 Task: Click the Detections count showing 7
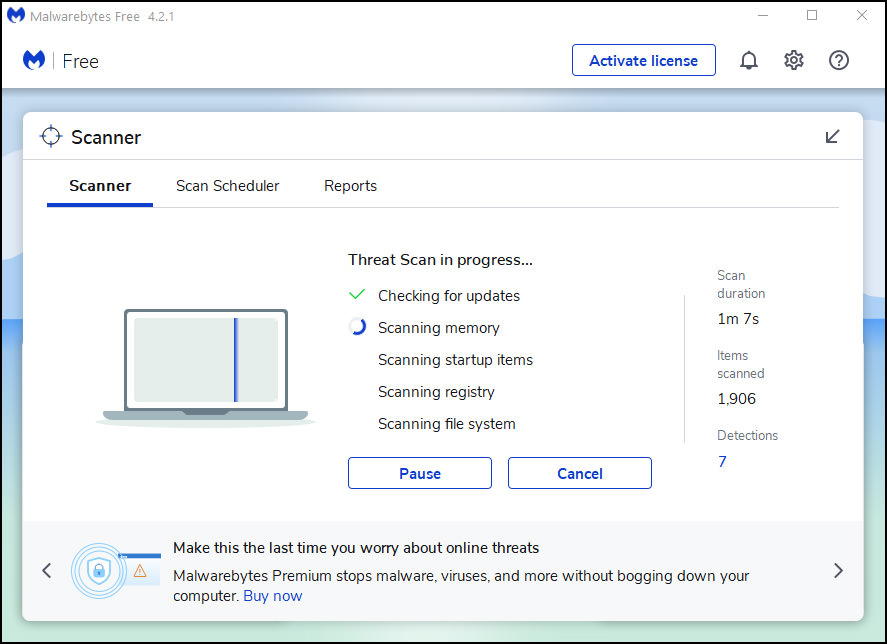(x=722, y=461)
